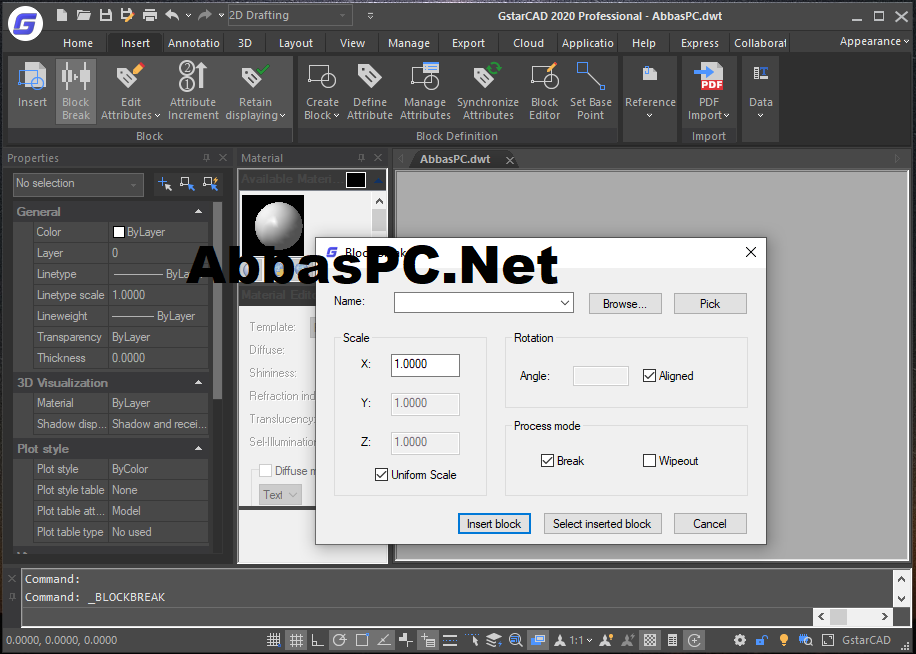Click the material sphere thumbnail

273,225
